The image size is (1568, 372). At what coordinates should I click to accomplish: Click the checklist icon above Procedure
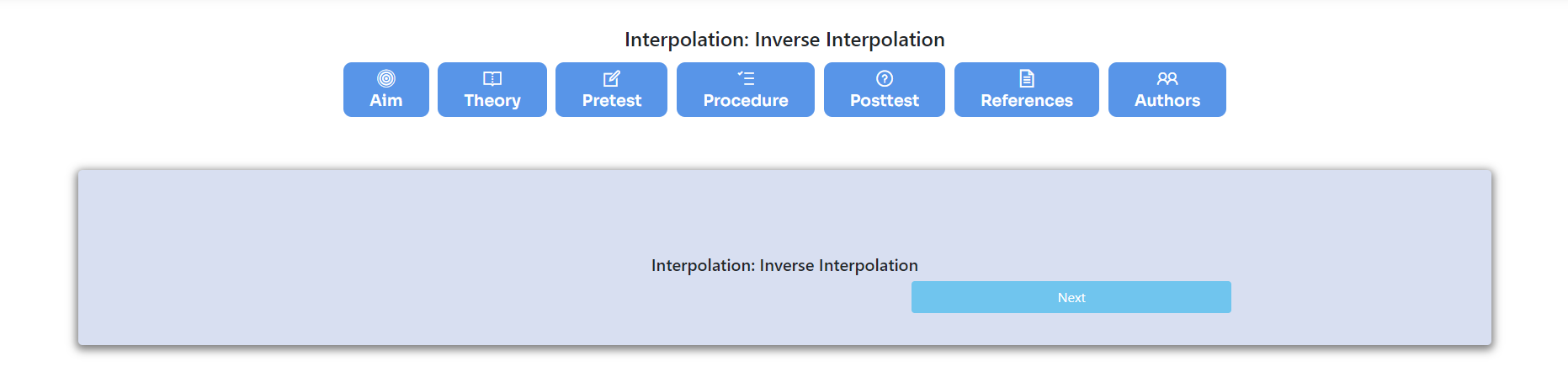pyautogui.click(x=746, y=78)
